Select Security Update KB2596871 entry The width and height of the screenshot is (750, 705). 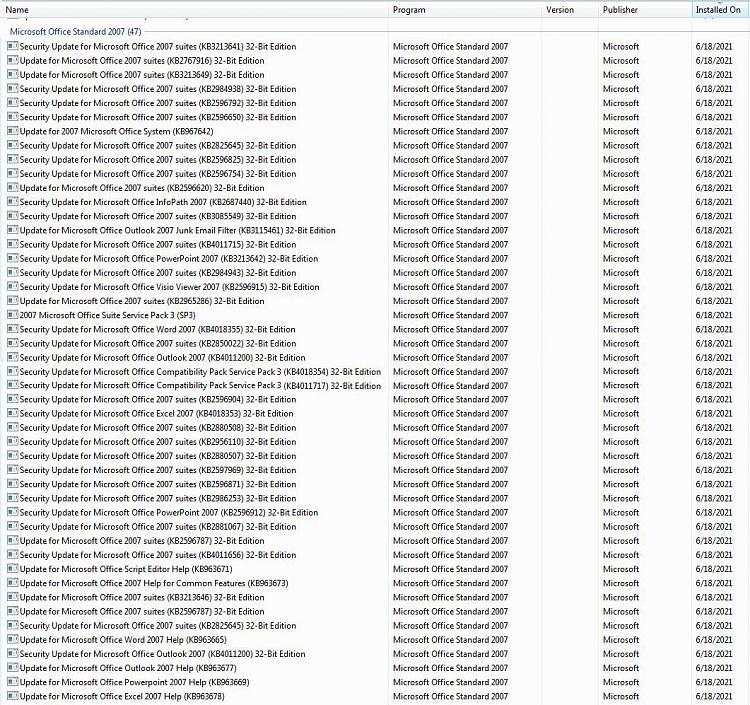(x=158, y=484)
